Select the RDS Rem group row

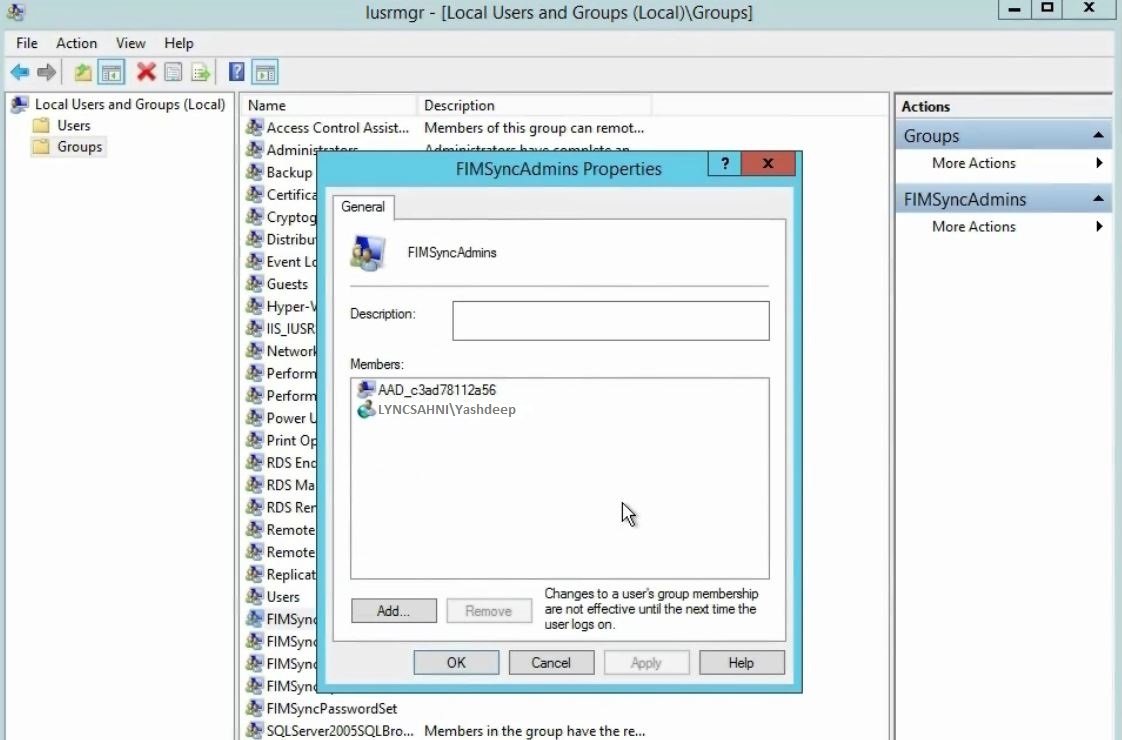[280, 507]
